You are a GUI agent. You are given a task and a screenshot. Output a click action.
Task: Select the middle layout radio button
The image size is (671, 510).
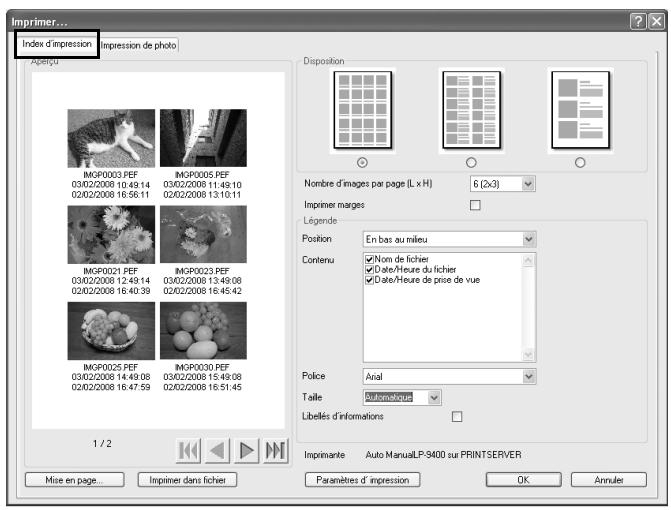(x=471, y=163)
